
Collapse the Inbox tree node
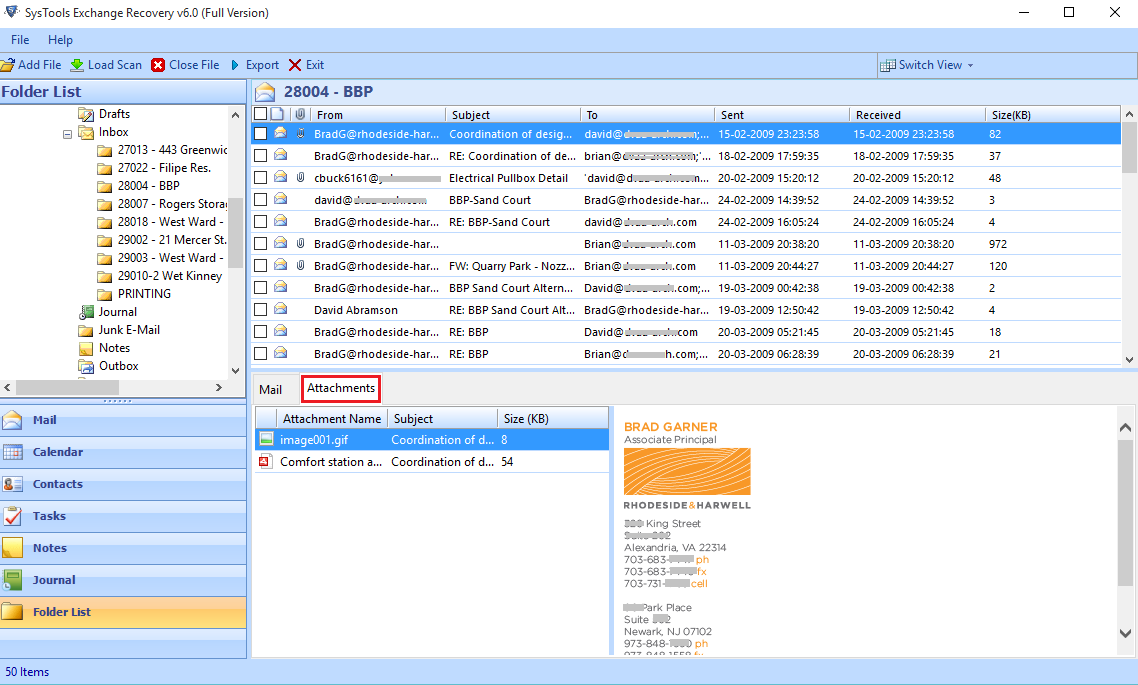pos(67,134)
